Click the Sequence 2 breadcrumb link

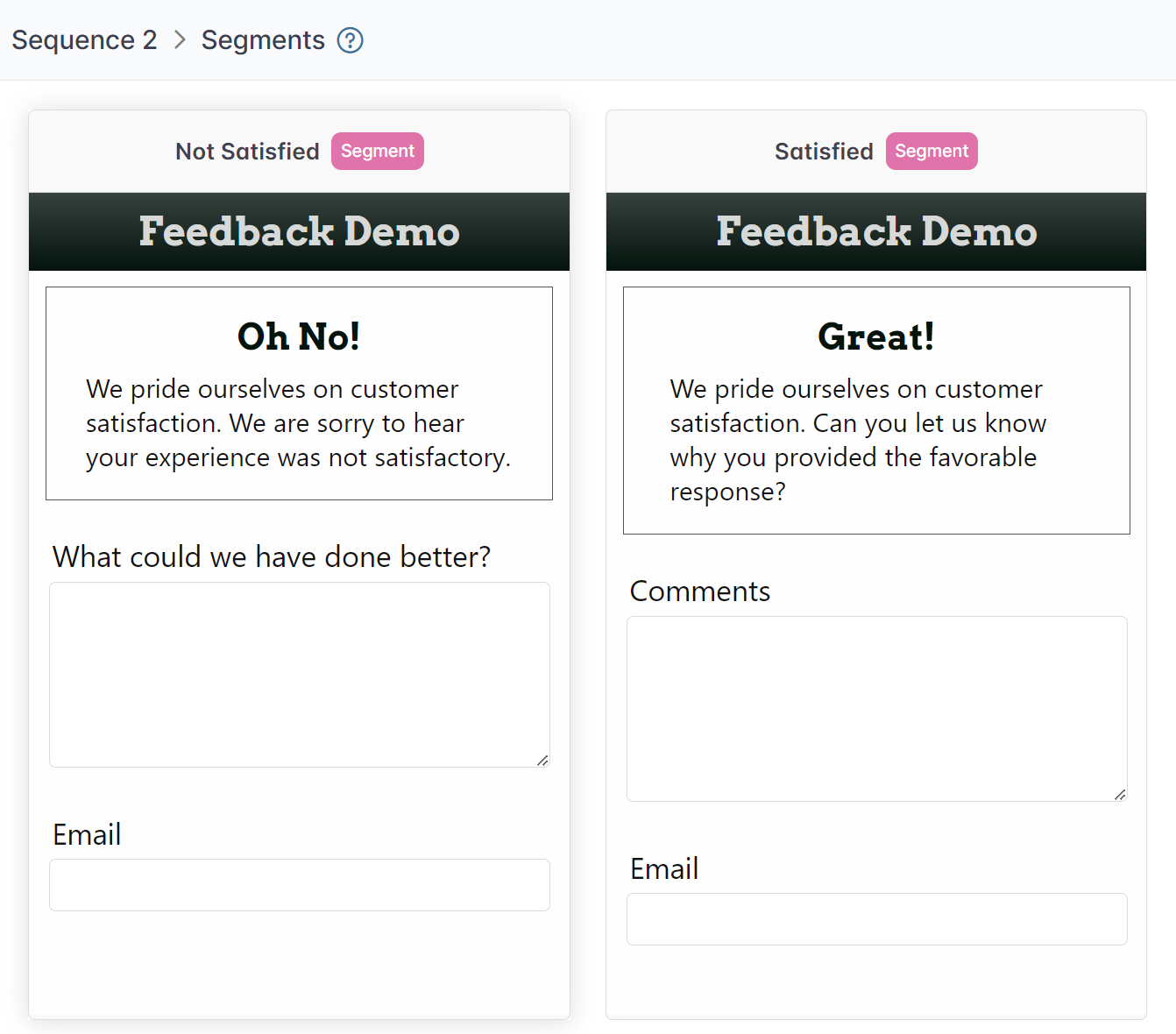click(84, 40)
